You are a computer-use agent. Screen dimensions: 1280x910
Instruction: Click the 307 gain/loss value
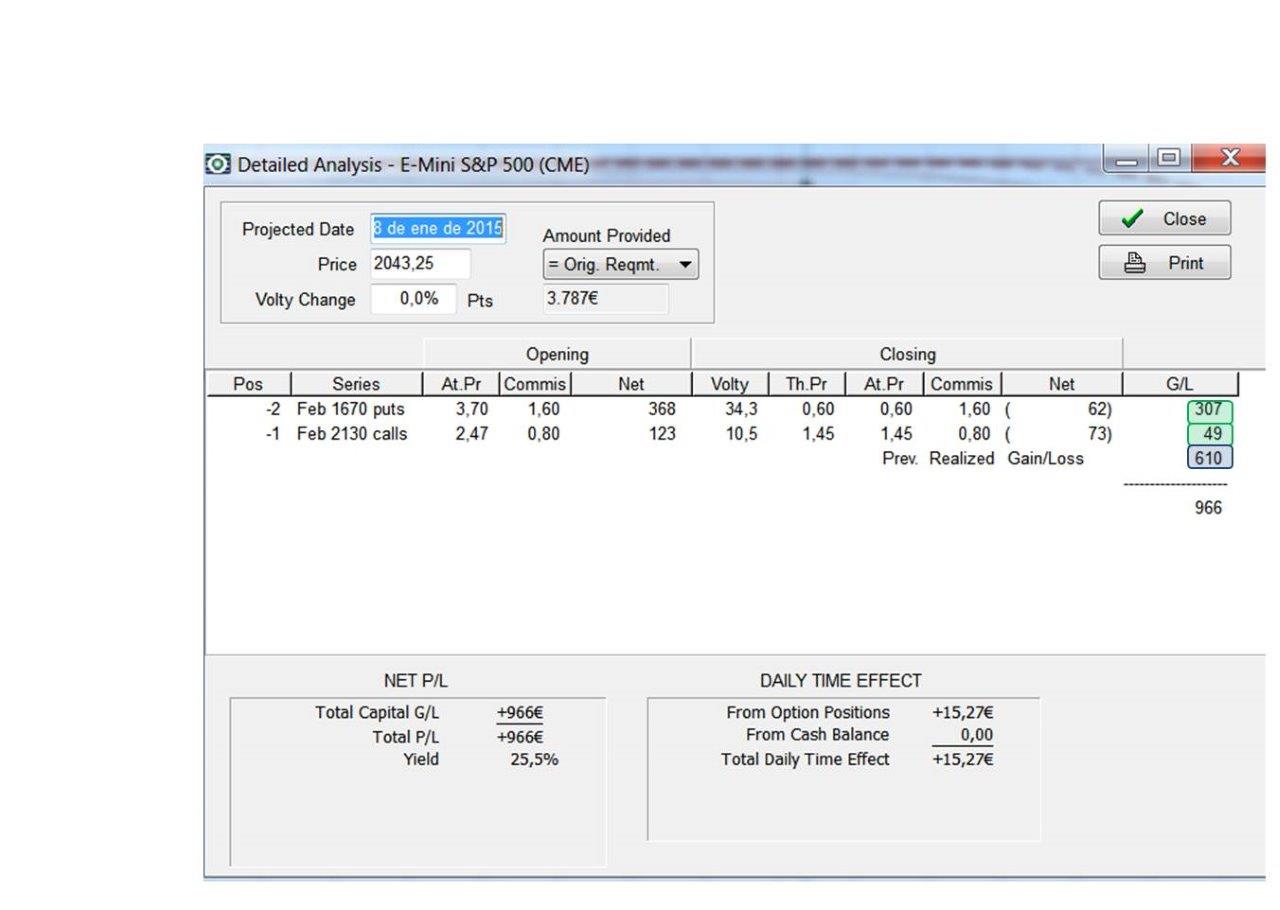click(x=1210, y=410)
